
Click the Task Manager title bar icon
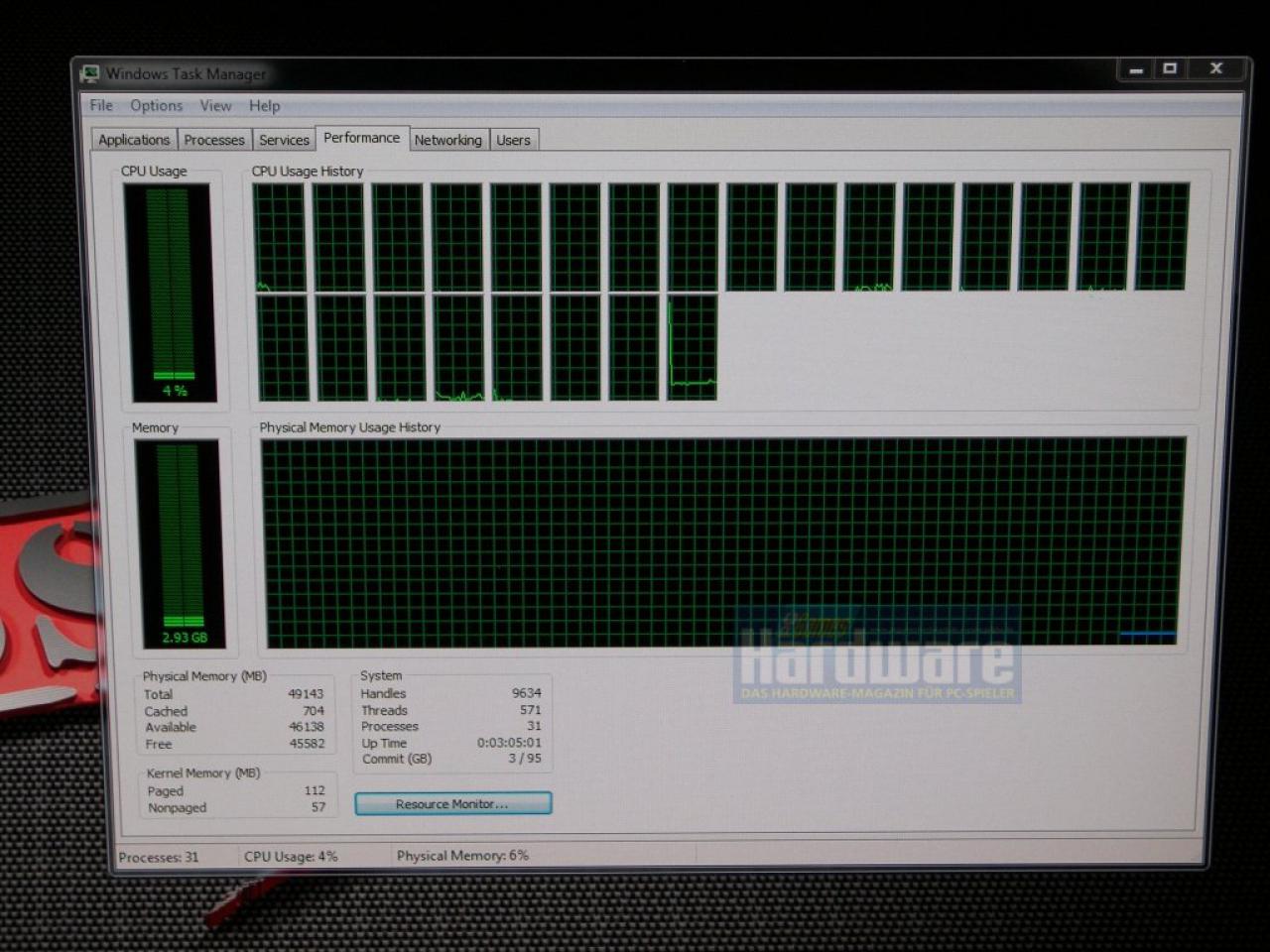pyautogui.click(x=91, y=73)
